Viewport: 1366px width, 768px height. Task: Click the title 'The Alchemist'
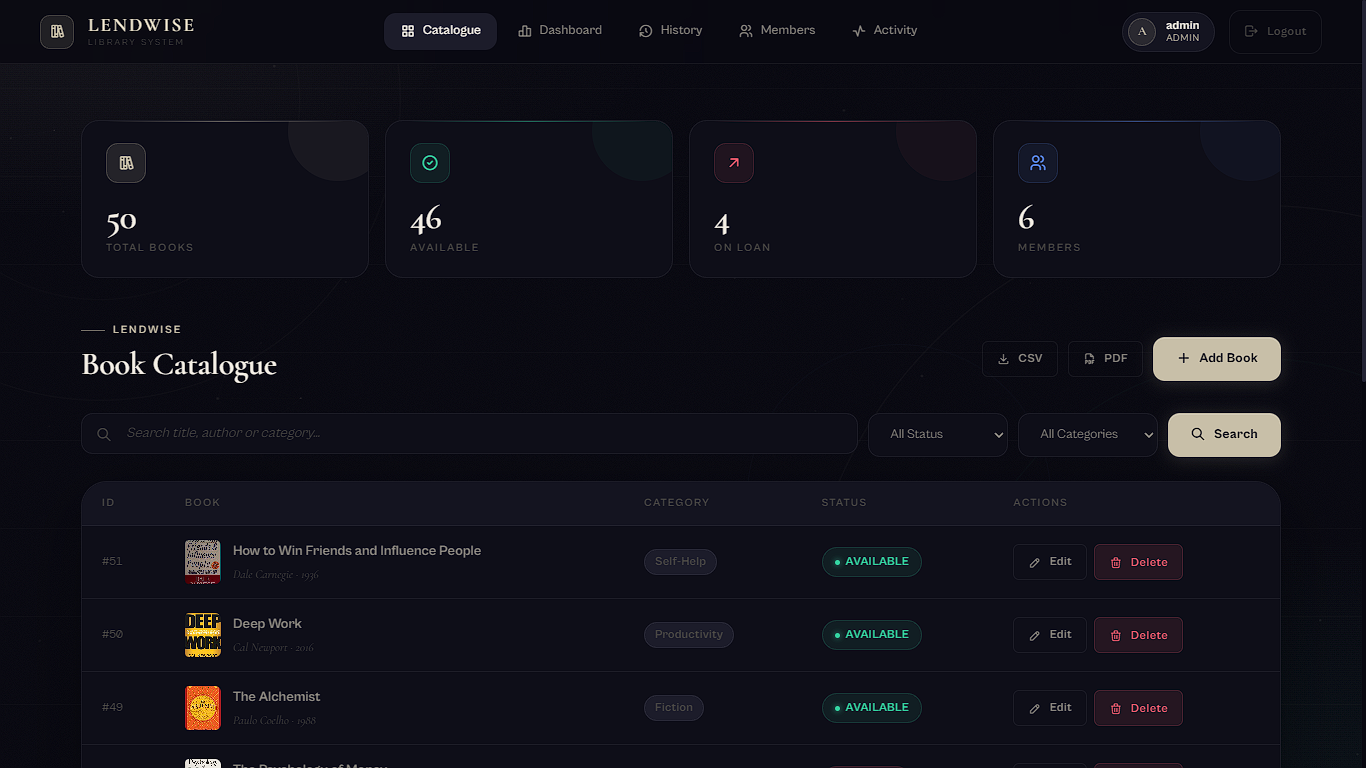tap(277, 697)
